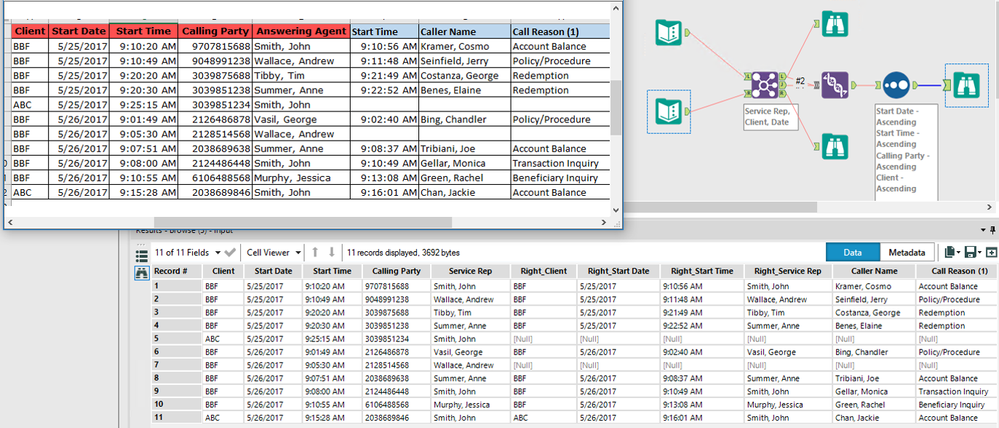Click the save results disk icon
Viewport: 999px width, 428px height.
click(972, 252)
